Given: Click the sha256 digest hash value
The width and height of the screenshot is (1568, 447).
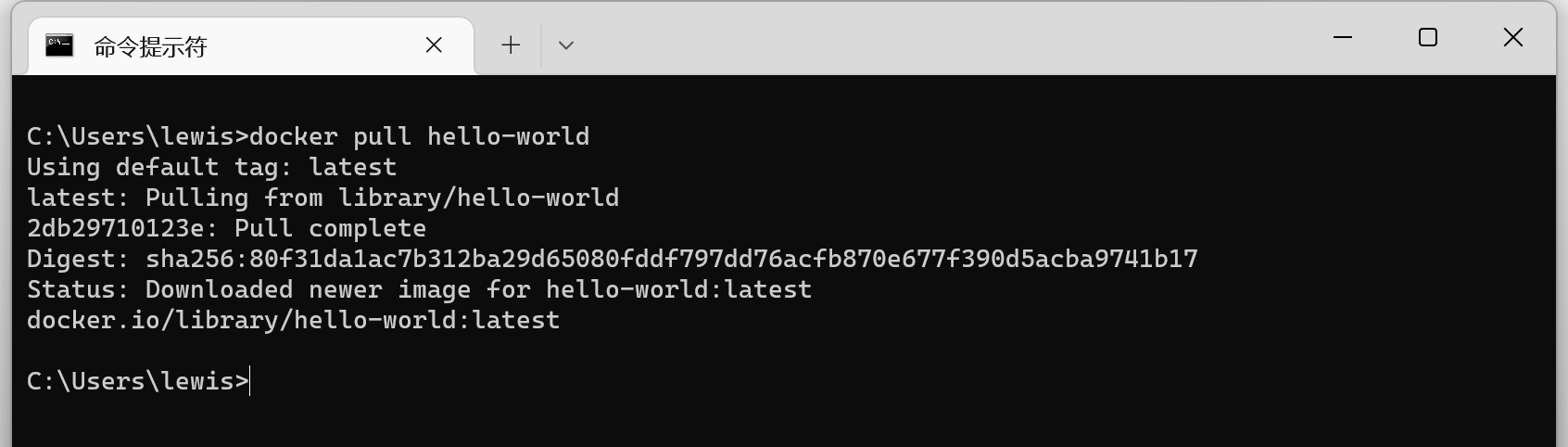Looking at the screenshot, I should coord(671,260).
